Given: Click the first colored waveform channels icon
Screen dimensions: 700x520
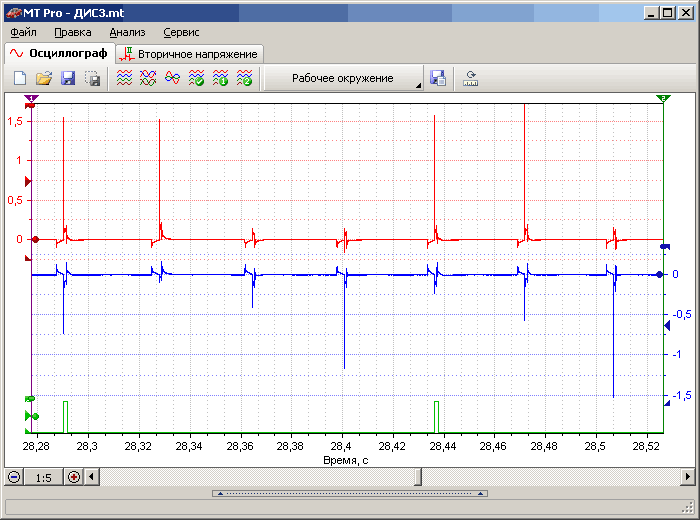Looking at the screenshot, I should click(124, 78).
